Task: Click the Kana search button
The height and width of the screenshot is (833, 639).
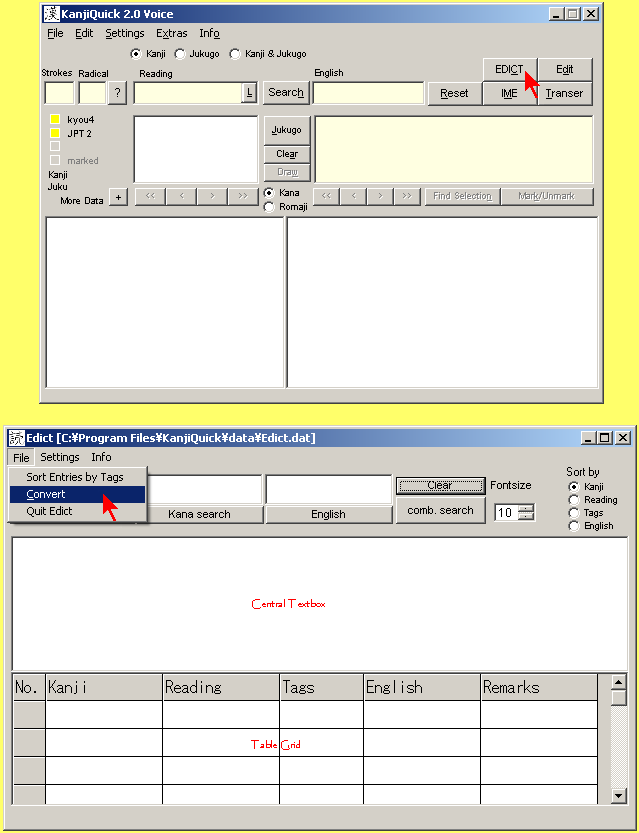Action: 200,514
